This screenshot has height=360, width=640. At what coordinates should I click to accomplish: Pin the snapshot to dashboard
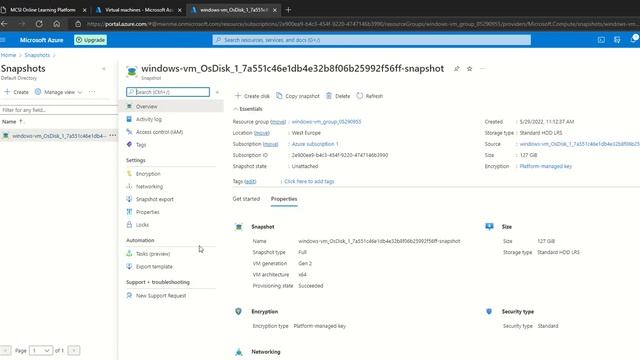pyautogui.click(x=457, y=69)
